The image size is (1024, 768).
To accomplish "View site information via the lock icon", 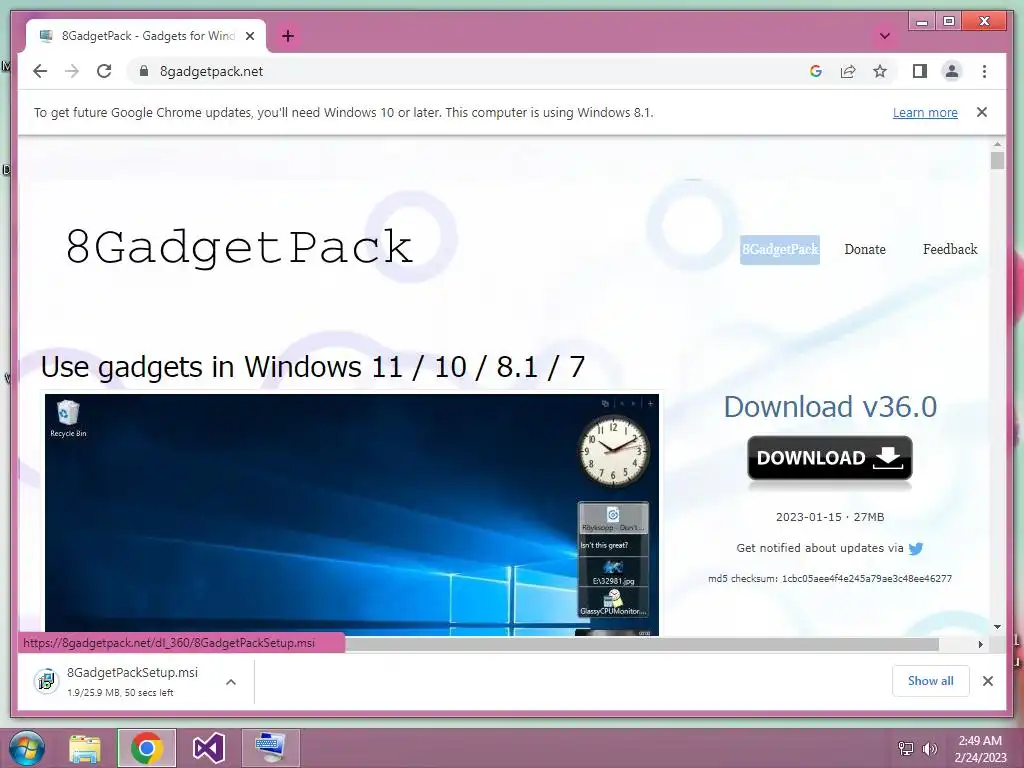I will [144, 71].
